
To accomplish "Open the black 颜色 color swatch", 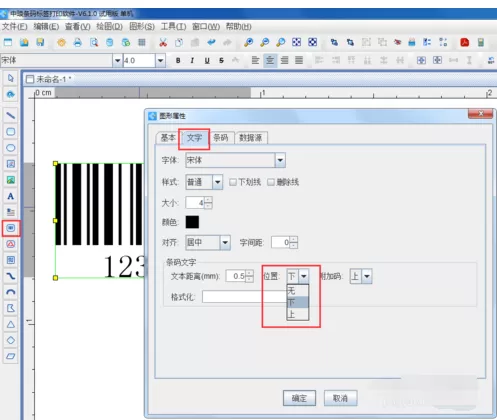I will coord(192,222).
